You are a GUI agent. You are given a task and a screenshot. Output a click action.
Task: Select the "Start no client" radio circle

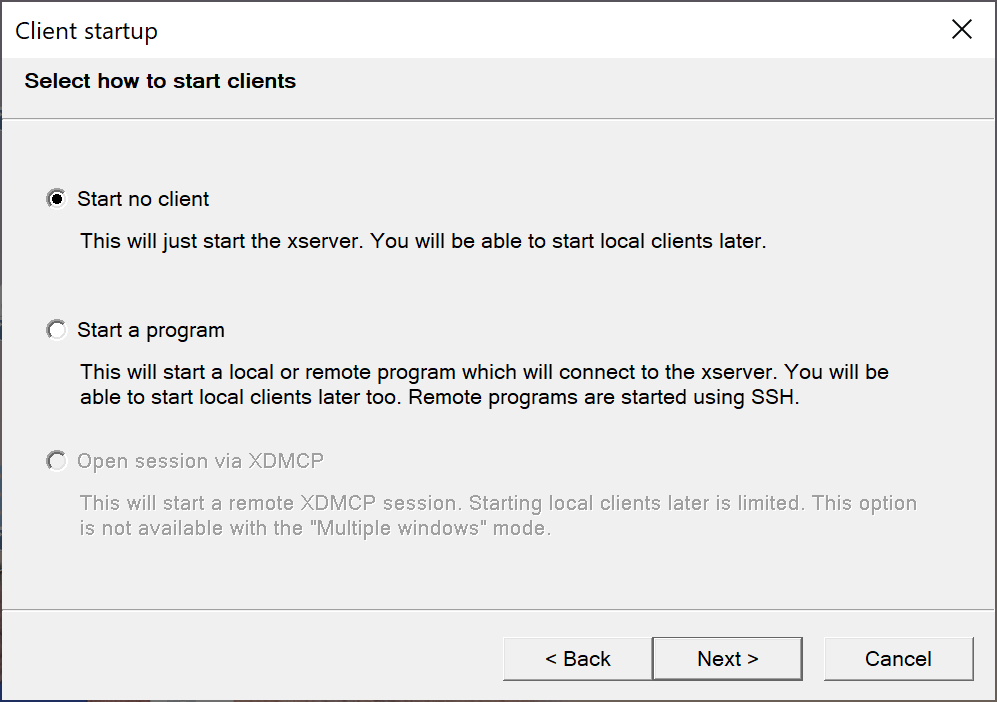pyautogui.click(x=57, y=199)
